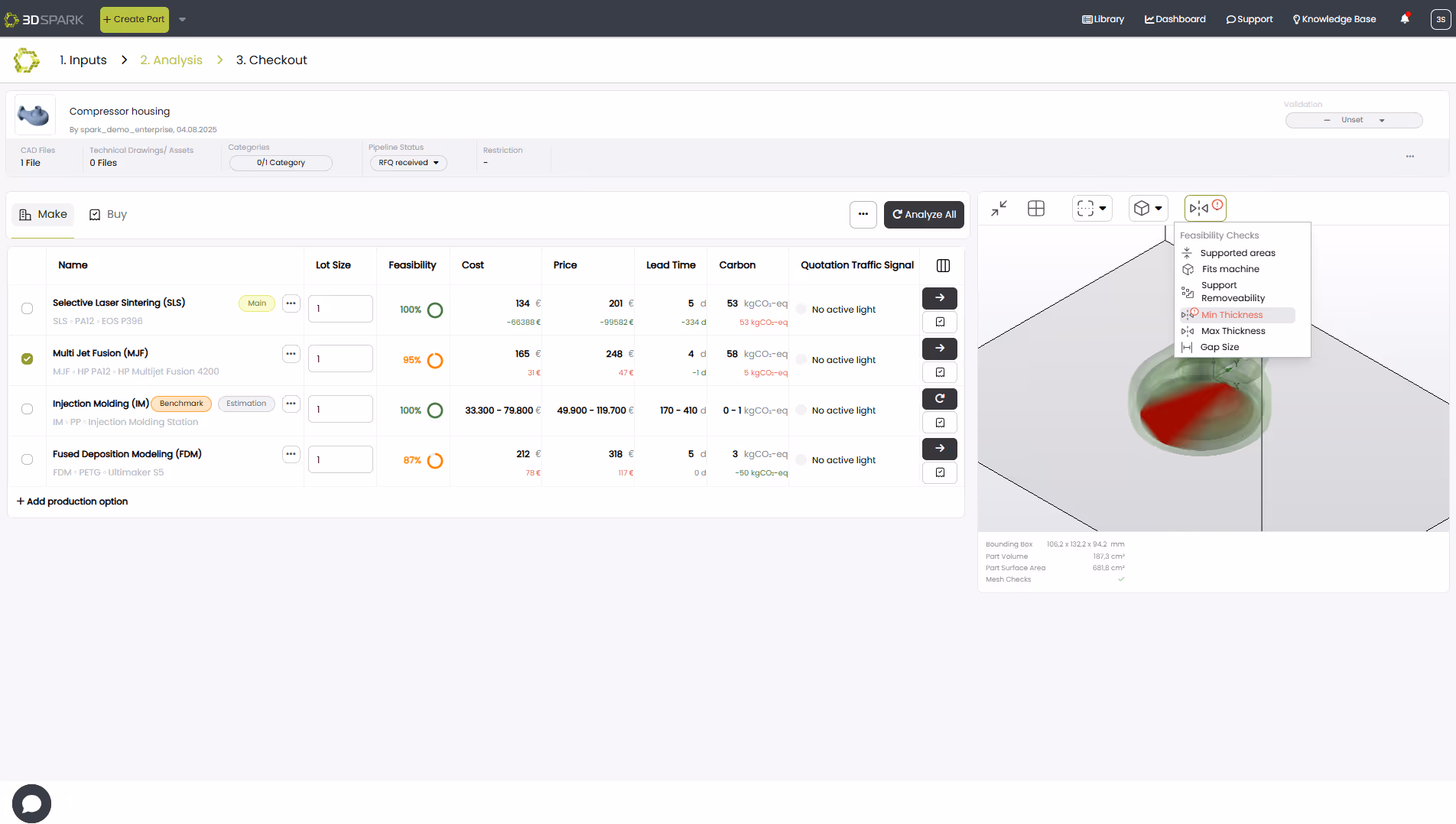This screenshot has width=1456, height=824.
Task: Go to step 3. Checkout
Action: pyautogui.click(x=271, y=60)
